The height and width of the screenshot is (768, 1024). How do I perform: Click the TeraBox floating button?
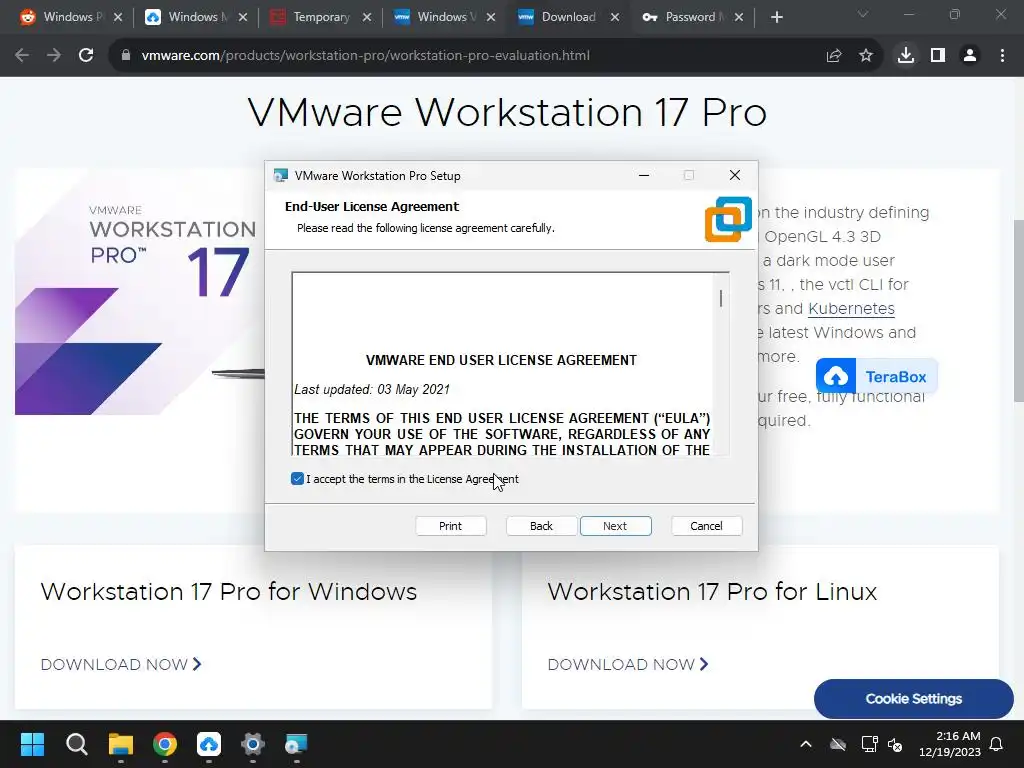877,376
